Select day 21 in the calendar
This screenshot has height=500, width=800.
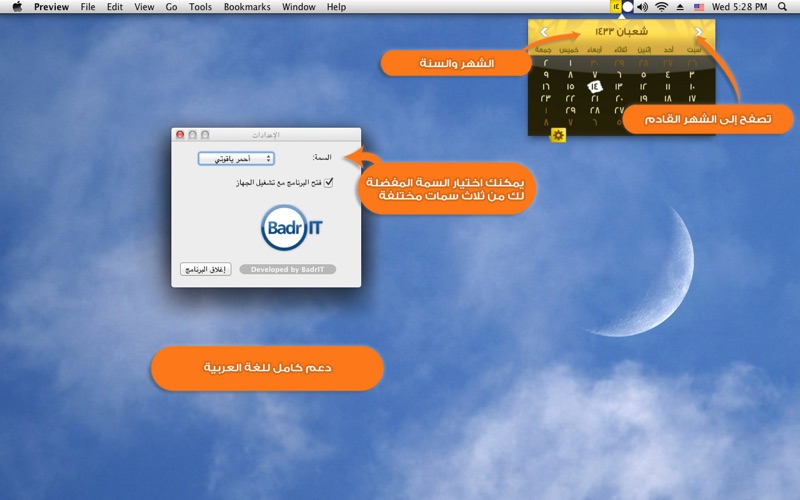[x=594, y=98]
